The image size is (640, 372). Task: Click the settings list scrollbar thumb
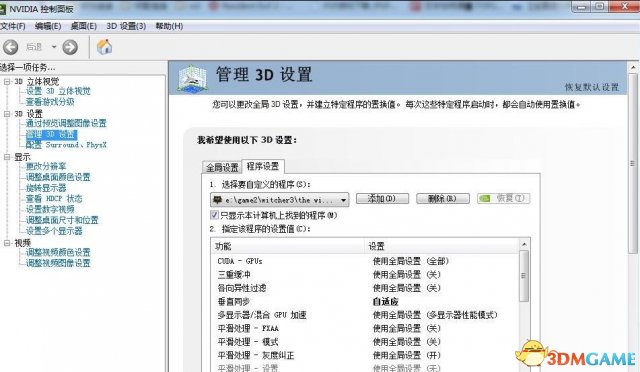pos(524,276)
